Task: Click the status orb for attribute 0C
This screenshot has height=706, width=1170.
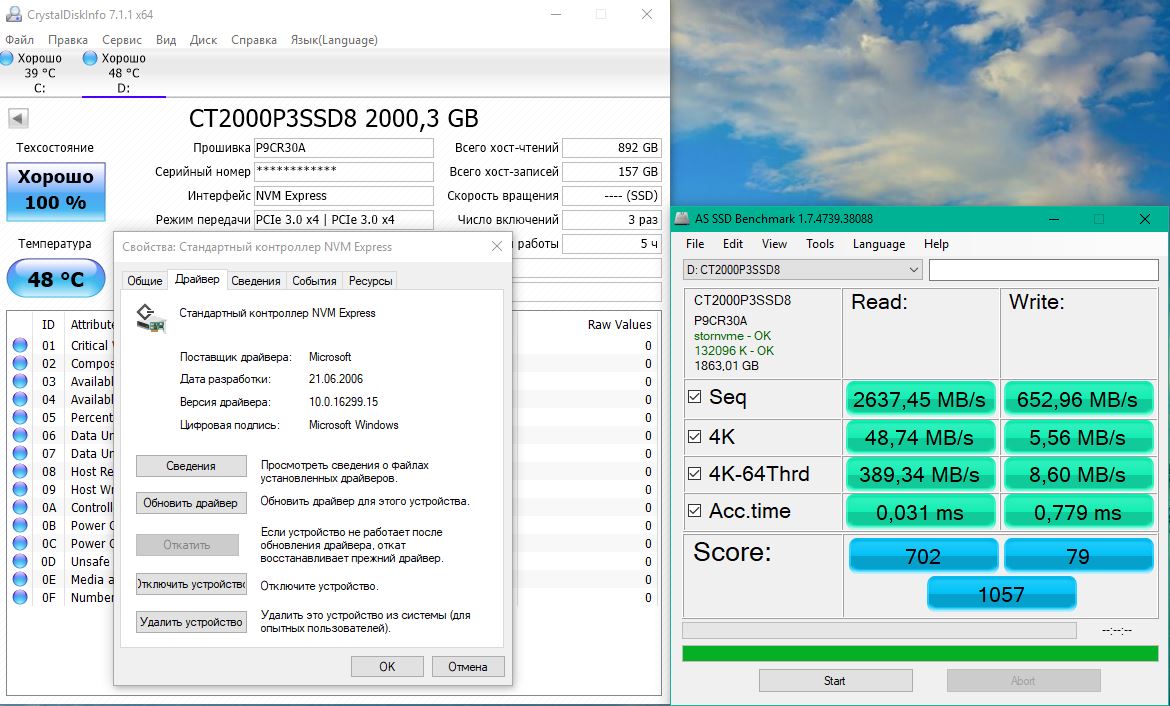Action: click(x=20, y=543)
